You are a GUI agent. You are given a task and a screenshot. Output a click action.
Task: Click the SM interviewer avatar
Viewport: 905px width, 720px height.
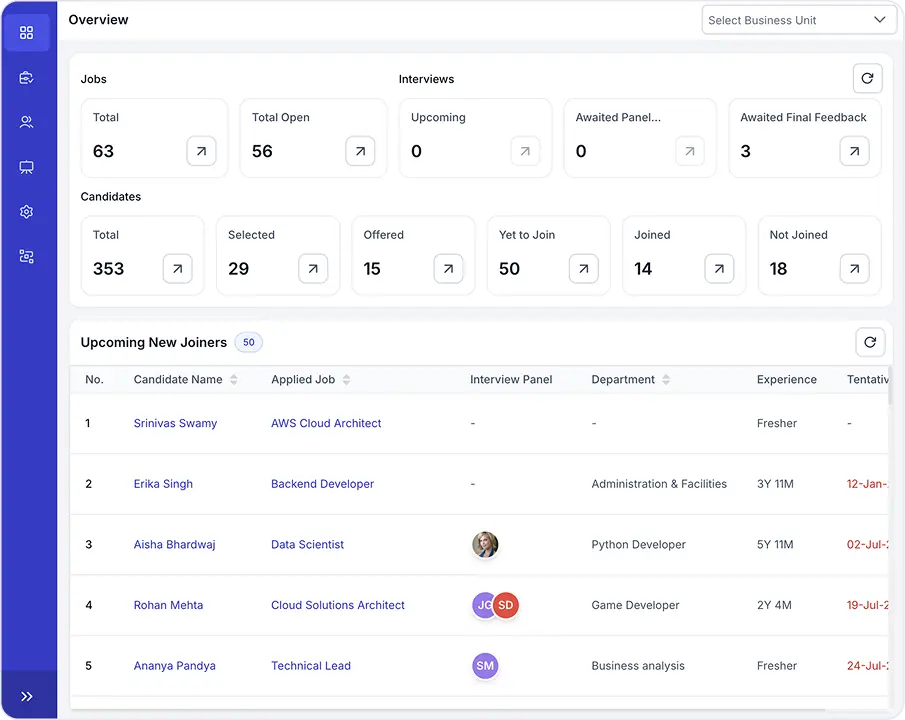coord(485,666)
